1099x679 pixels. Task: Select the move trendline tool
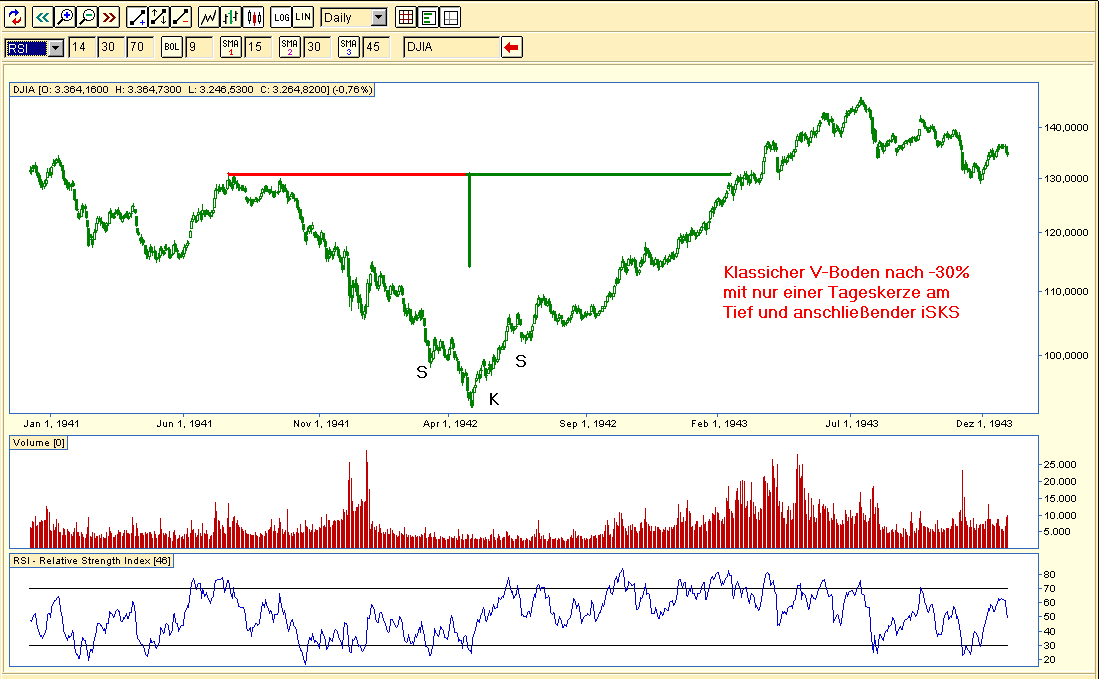pyautogui.click(x=159, y=17)
